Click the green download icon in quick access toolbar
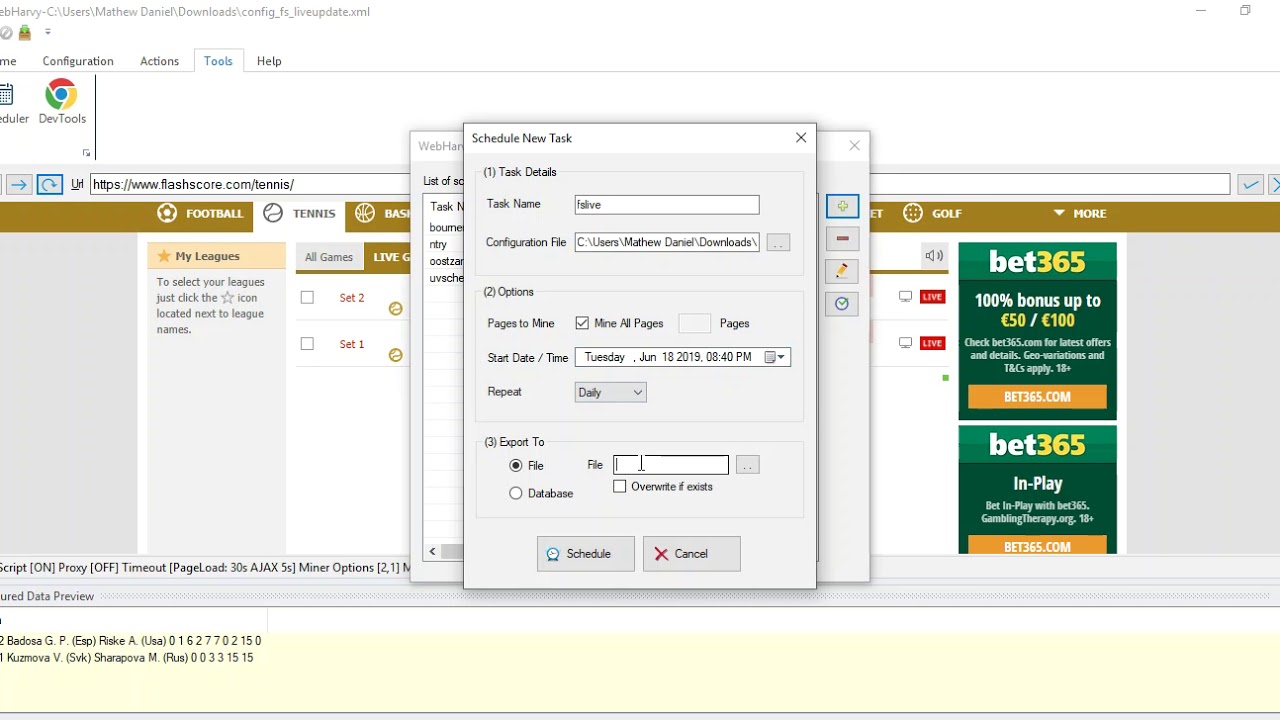This screenshot has height=720, width=1280. [25, 32]
